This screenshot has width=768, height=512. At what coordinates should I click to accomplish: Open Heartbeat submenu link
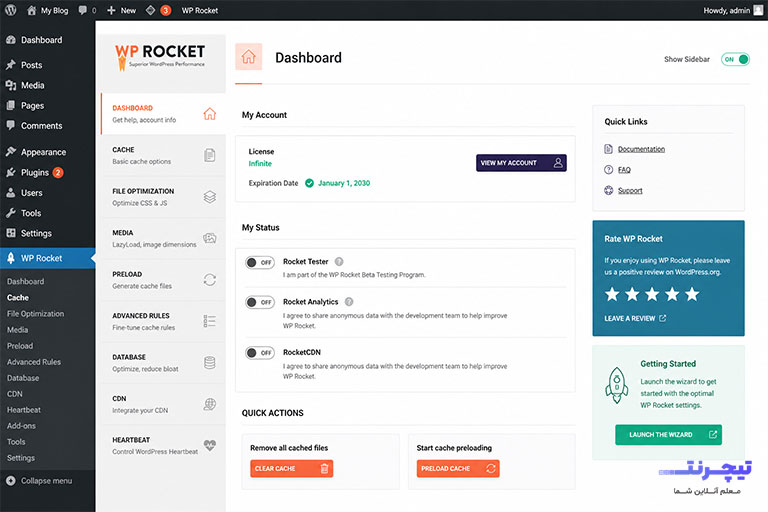point(24,410)
